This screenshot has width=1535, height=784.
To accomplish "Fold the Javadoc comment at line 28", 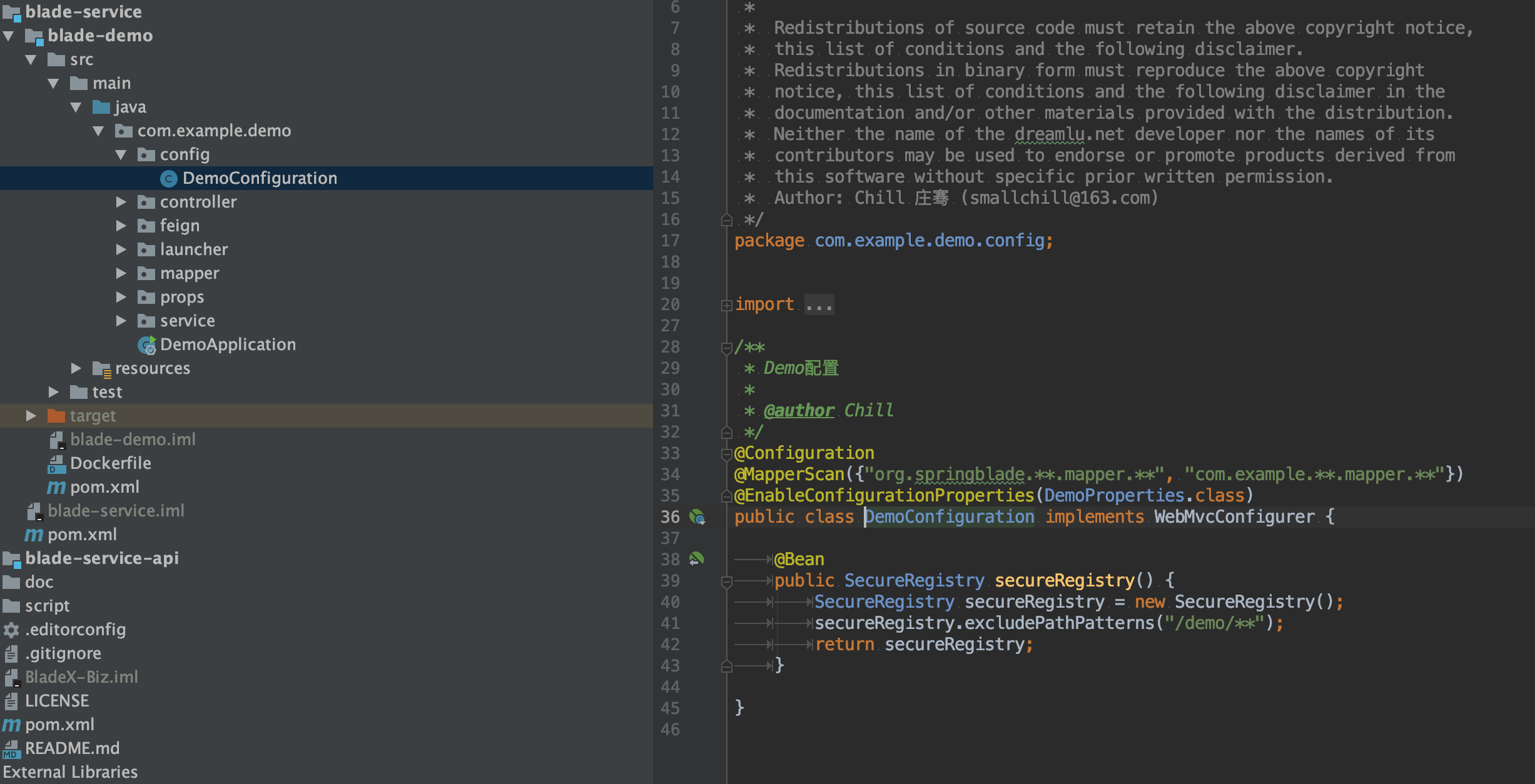I will [x=726, y=348].
